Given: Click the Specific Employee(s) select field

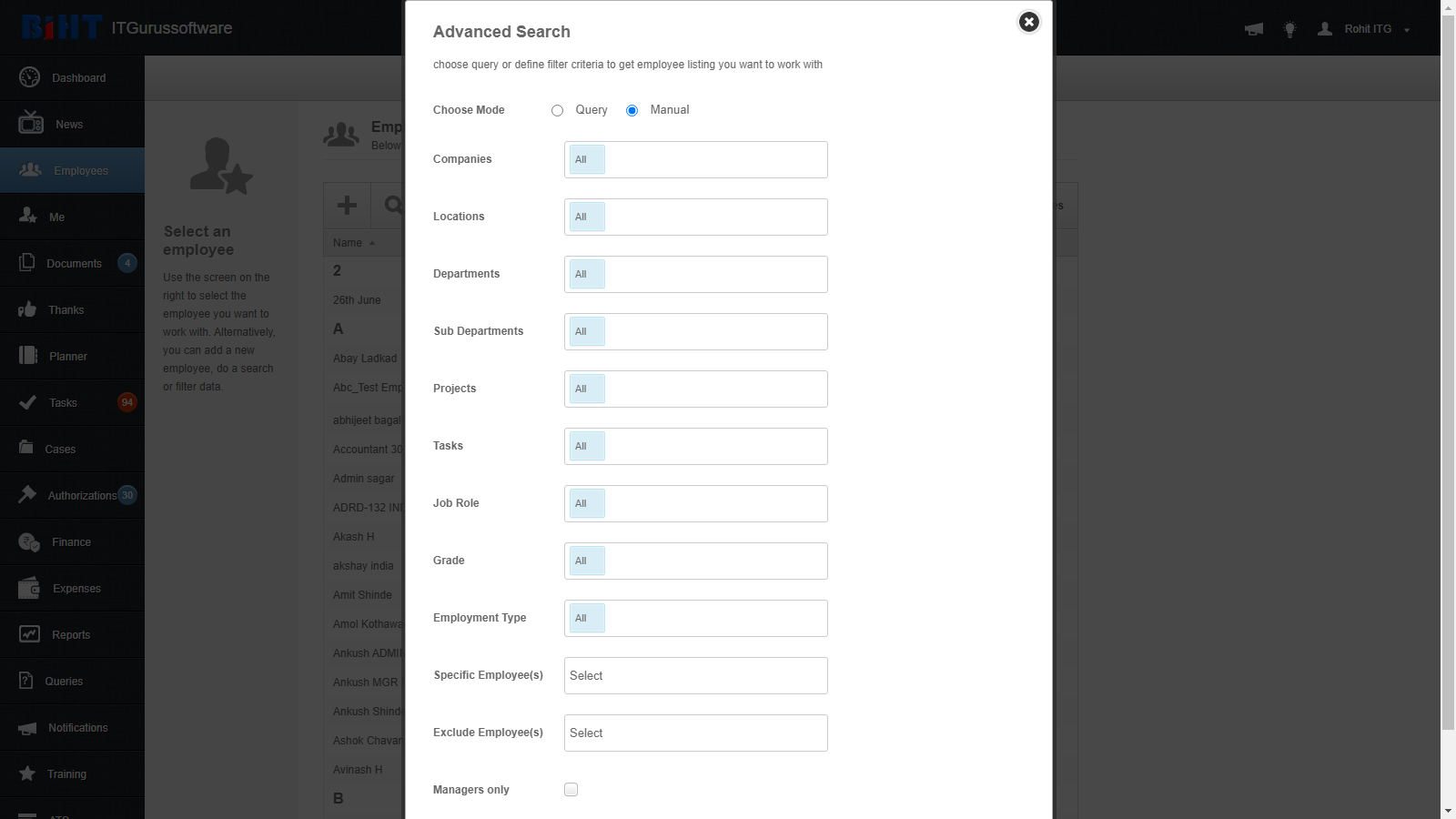Looking at the screenshot, I should (696, 675).
